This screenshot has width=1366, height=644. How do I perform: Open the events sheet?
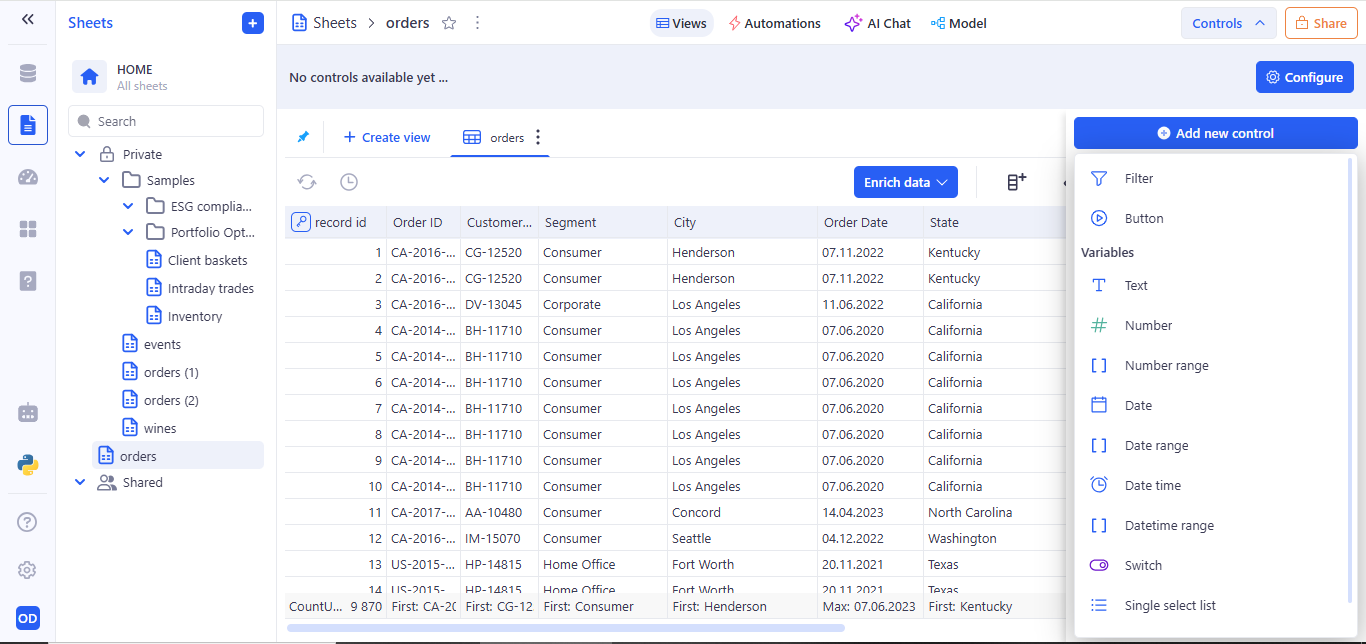[x=151, y=344]
